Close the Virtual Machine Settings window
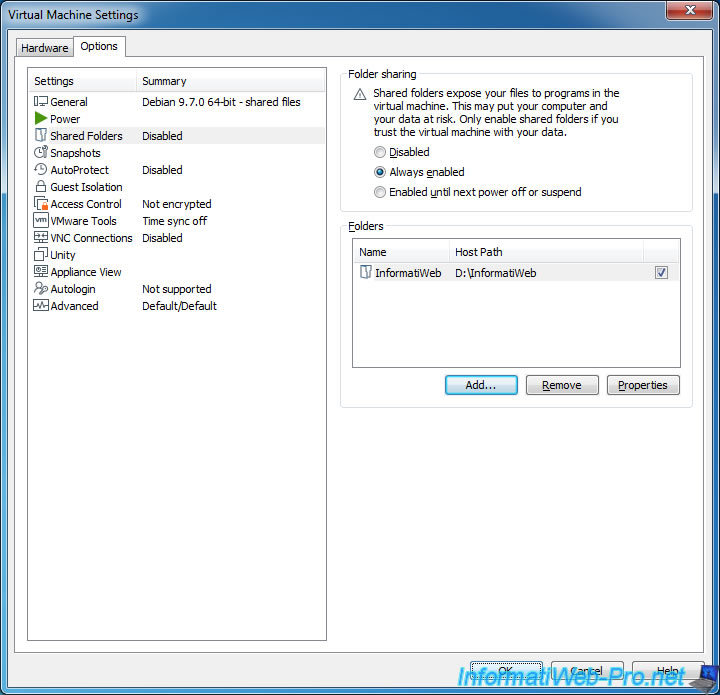The image size is (720, 695). pos(690,10)
